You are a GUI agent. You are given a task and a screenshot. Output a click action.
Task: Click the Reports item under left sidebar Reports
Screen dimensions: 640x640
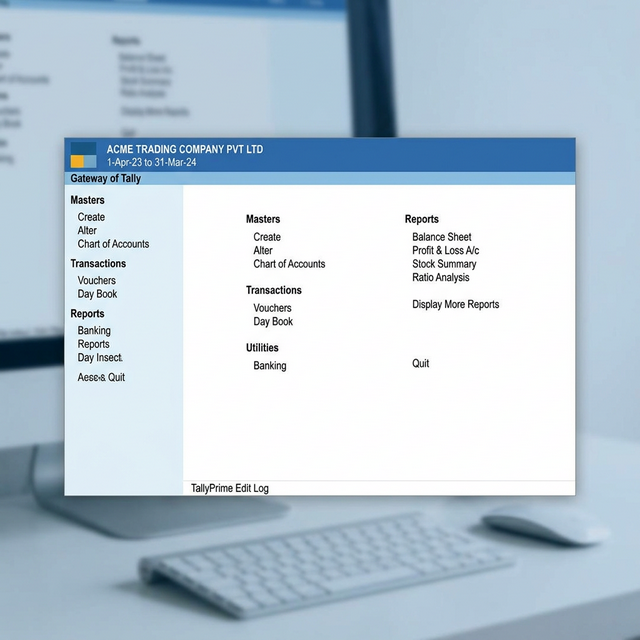(93, 344)
